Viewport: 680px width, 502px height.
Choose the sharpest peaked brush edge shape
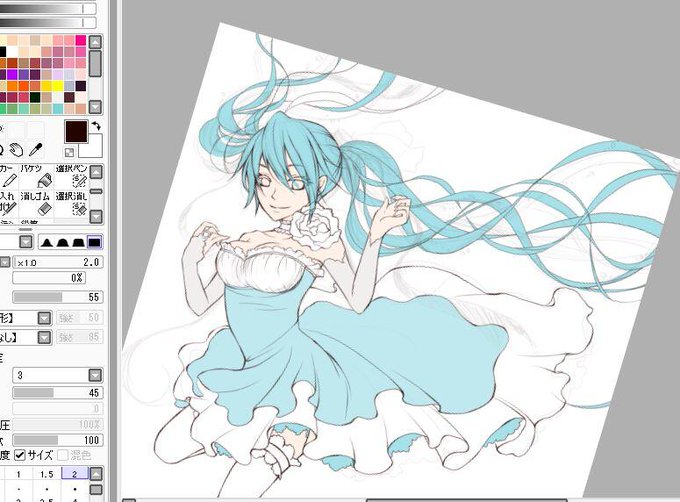[x=46, y=242]
